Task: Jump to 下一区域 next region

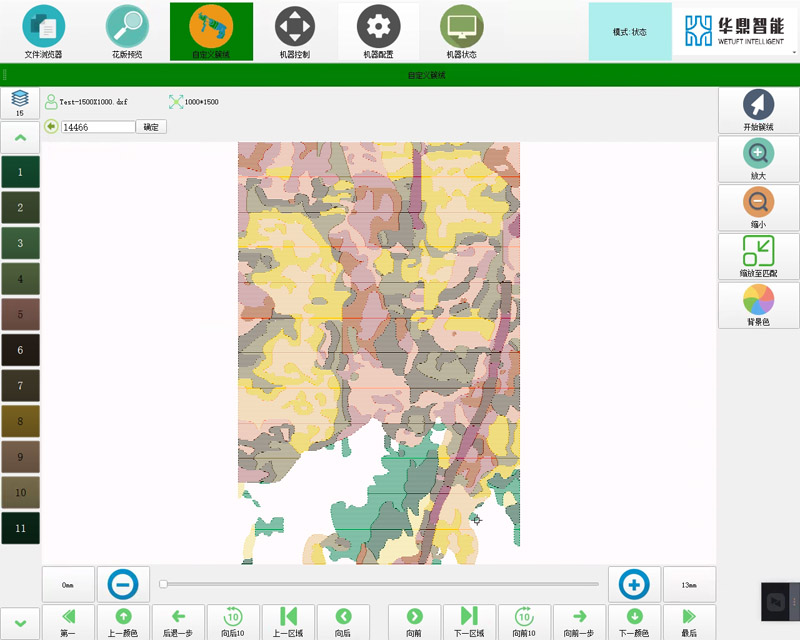Action: pyautogui.click(x=470, y=620)
